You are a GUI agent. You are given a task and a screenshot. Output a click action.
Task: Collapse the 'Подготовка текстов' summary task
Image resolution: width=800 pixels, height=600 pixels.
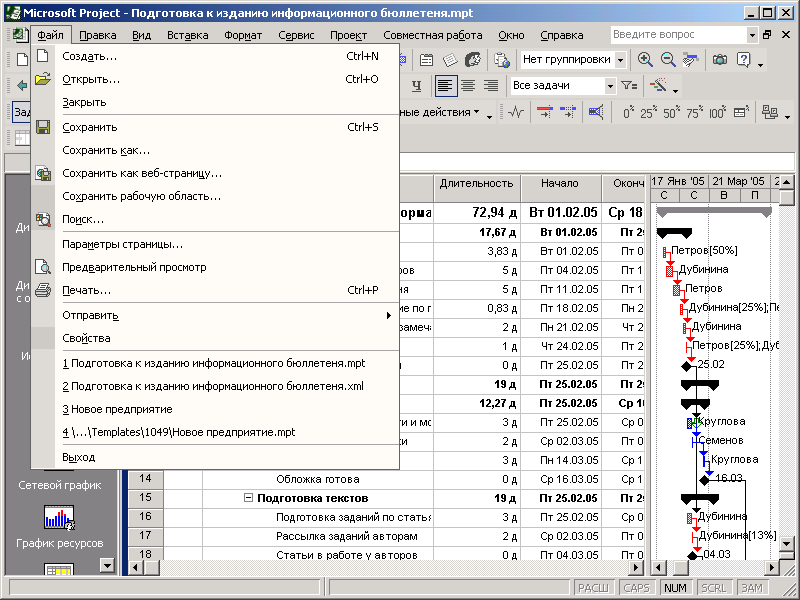(x=248, y=497)
